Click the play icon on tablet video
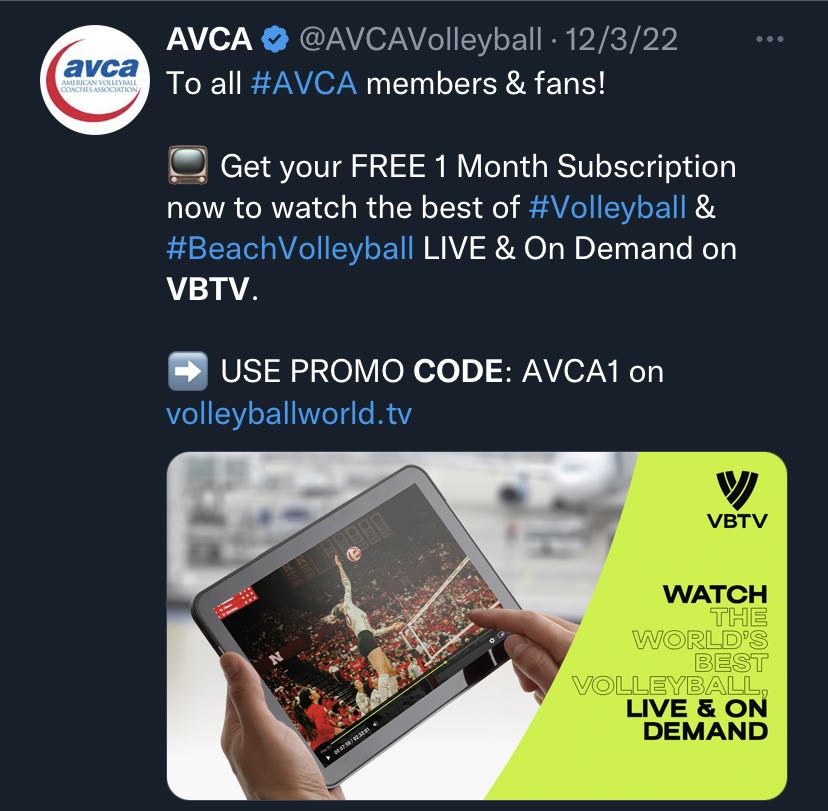 [328, 758]
